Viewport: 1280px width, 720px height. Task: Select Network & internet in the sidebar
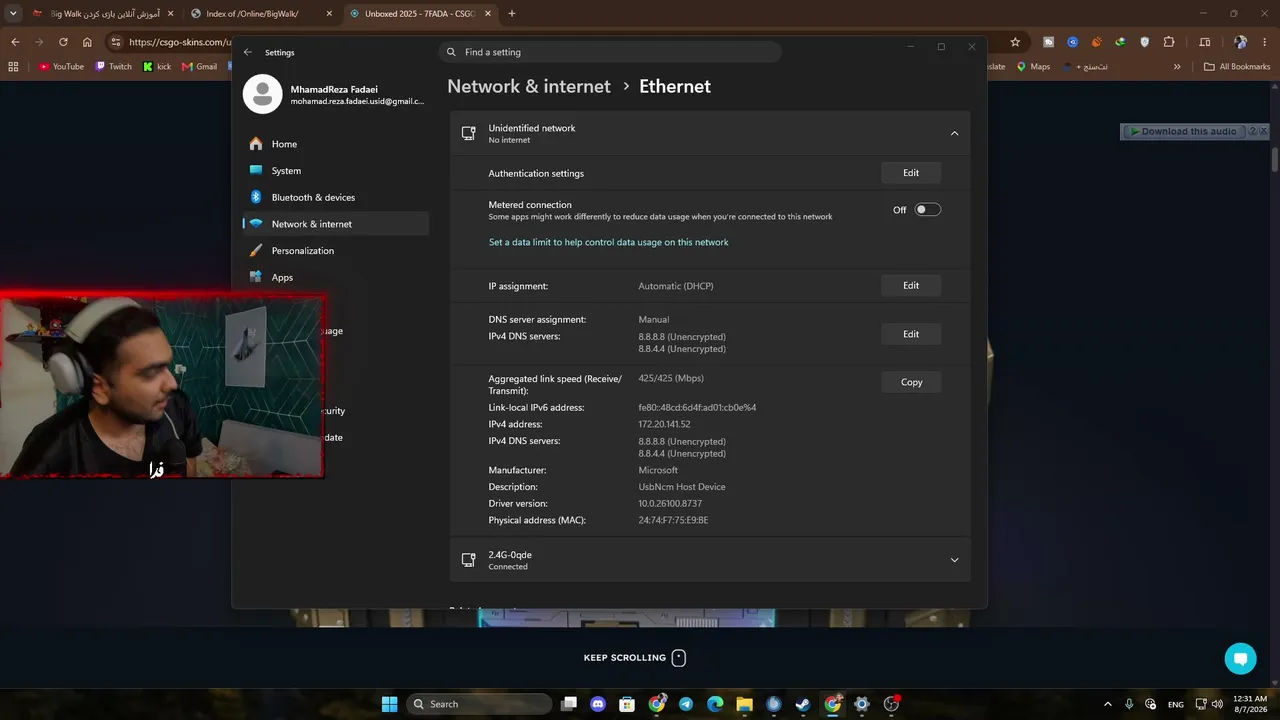[336, 224]
